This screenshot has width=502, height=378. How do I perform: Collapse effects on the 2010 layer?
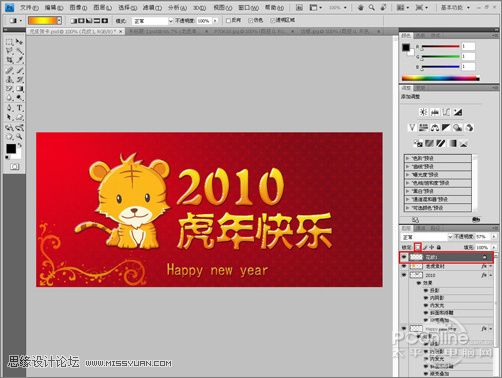491,275
